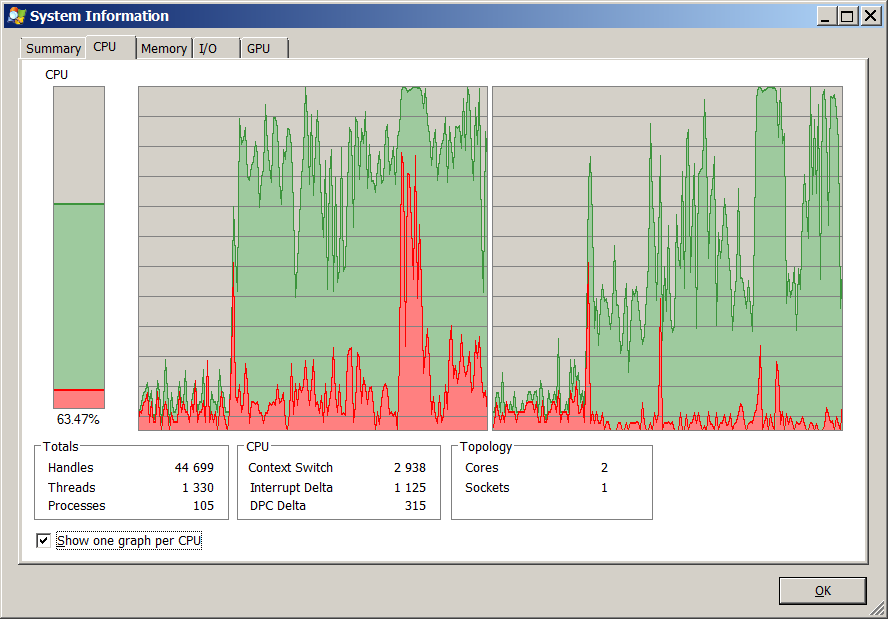This screenshot has height=619, width=888.
Task: Click the Handles count value
Action: (x=194, y=468)
